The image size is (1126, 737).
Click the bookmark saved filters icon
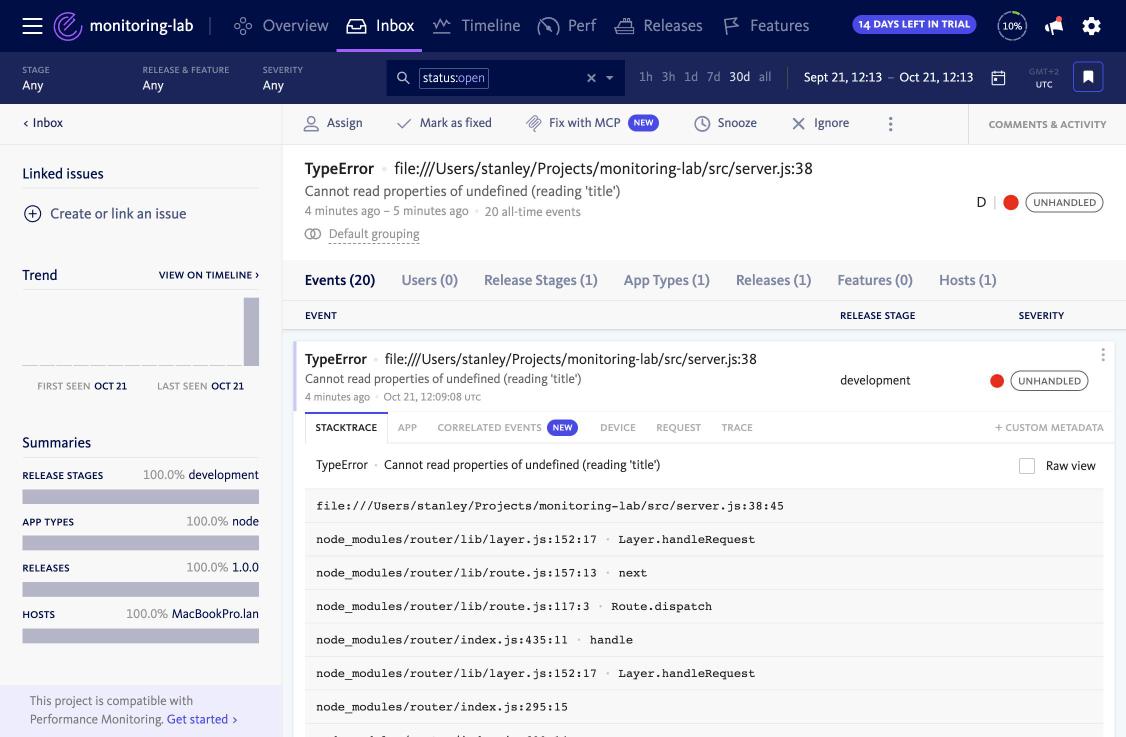coord(1088,77)
